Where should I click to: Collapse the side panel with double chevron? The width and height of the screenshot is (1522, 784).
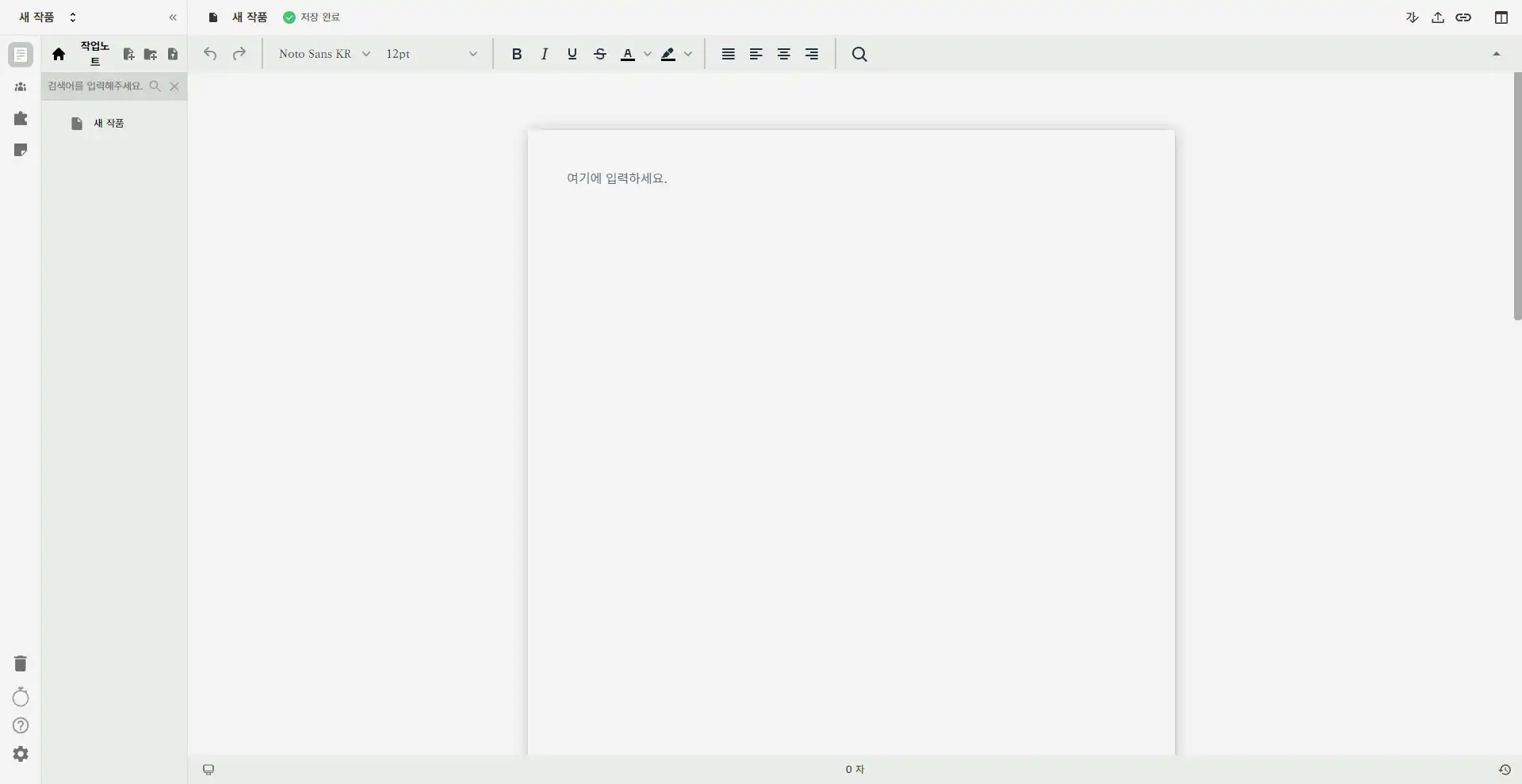[x=173, y=17]
